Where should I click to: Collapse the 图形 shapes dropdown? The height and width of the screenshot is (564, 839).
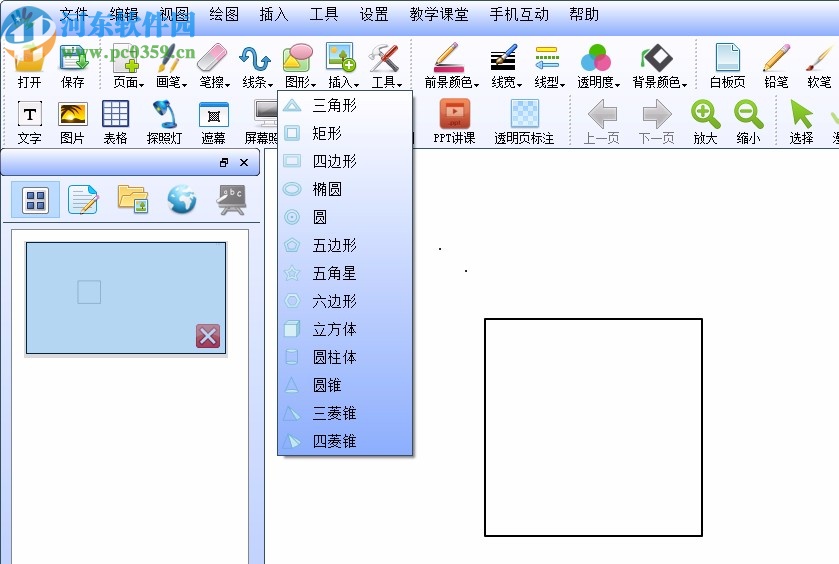point(300,66)
